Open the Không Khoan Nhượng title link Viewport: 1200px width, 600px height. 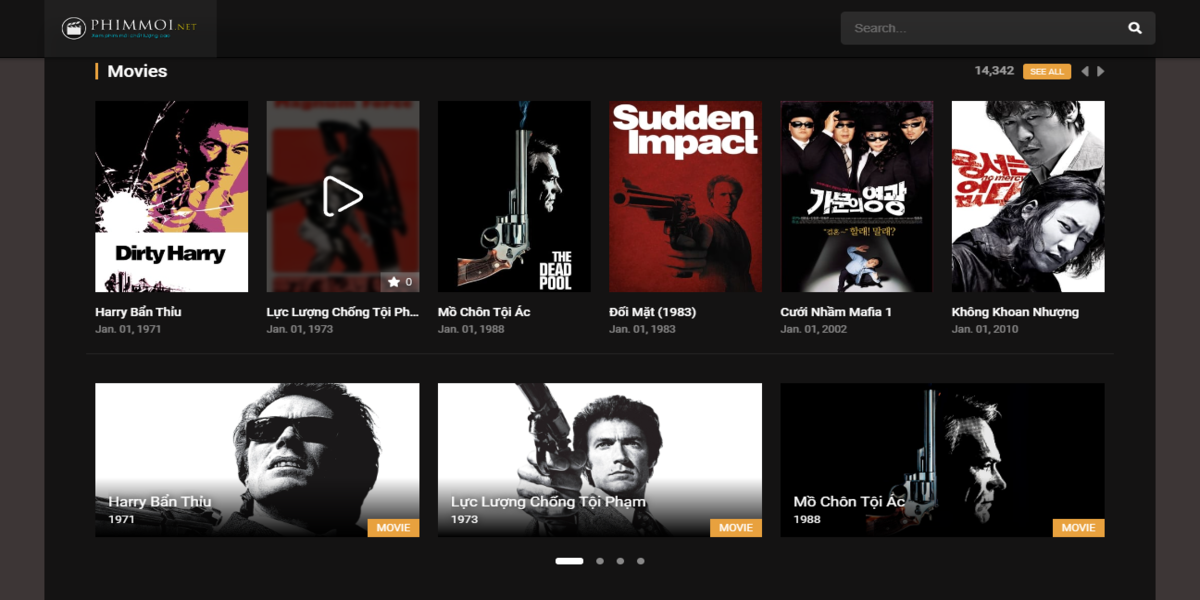tap(1015, 312)
